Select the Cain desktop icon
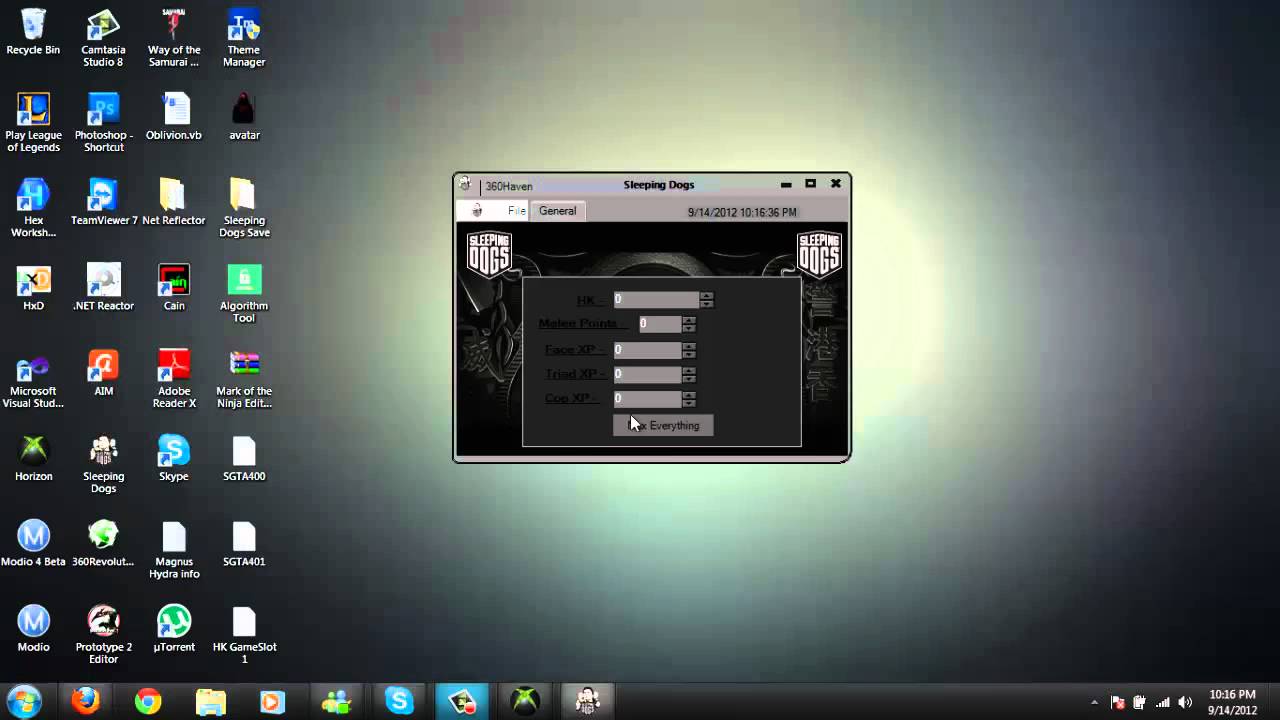 coord(174,288)
